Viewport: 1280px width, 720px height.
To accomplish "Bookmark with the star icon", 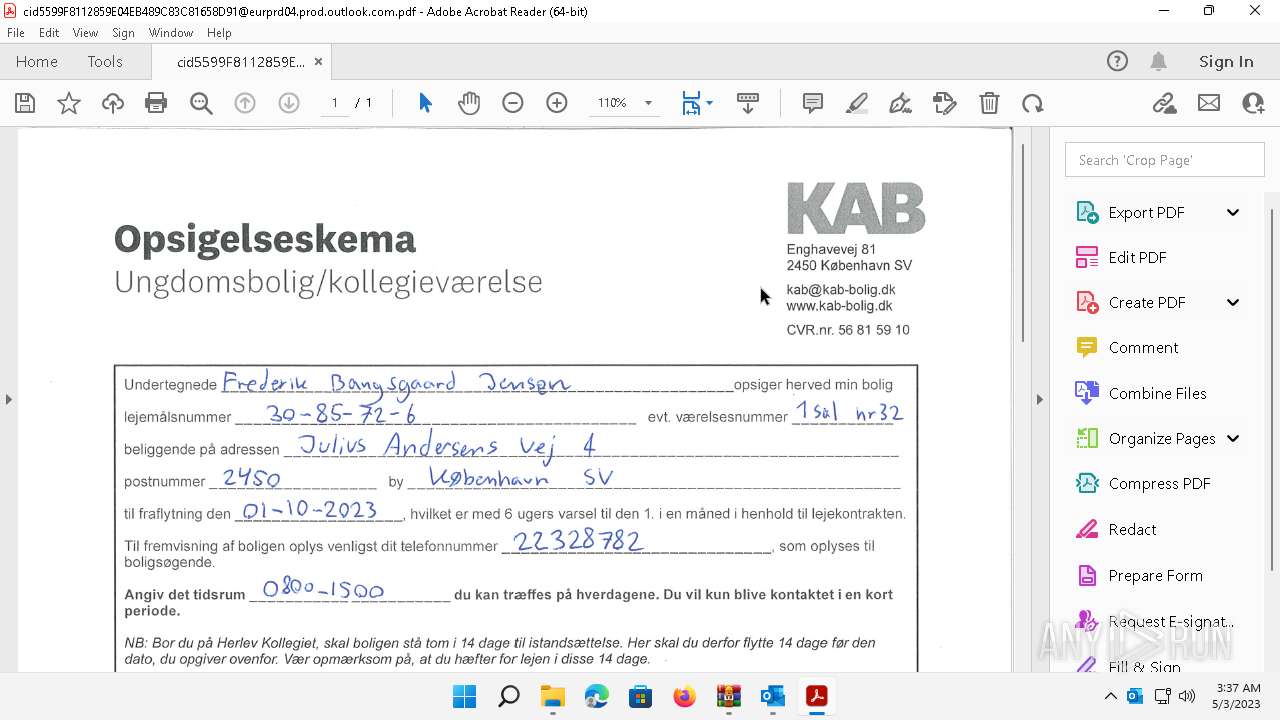I will [69, 103].
